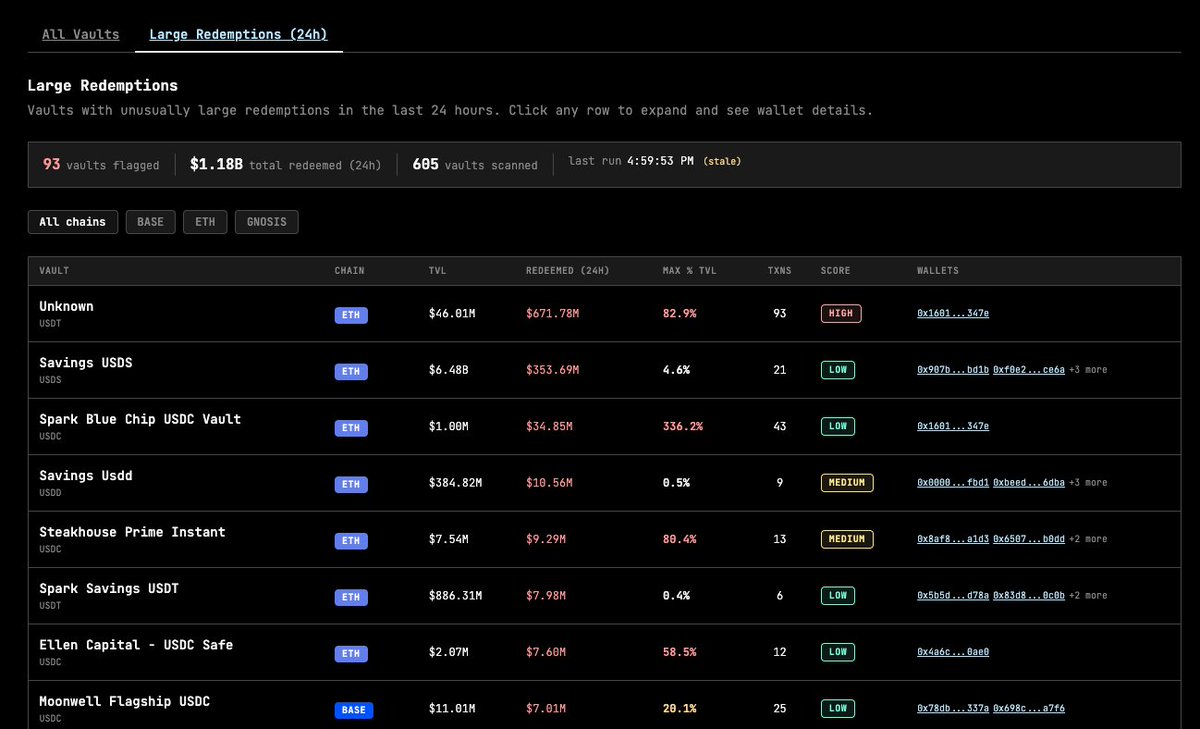Click the '605 vaults scanned' stat
The height and width of the screenshot is (729, 1200).
tap(475, 165)
